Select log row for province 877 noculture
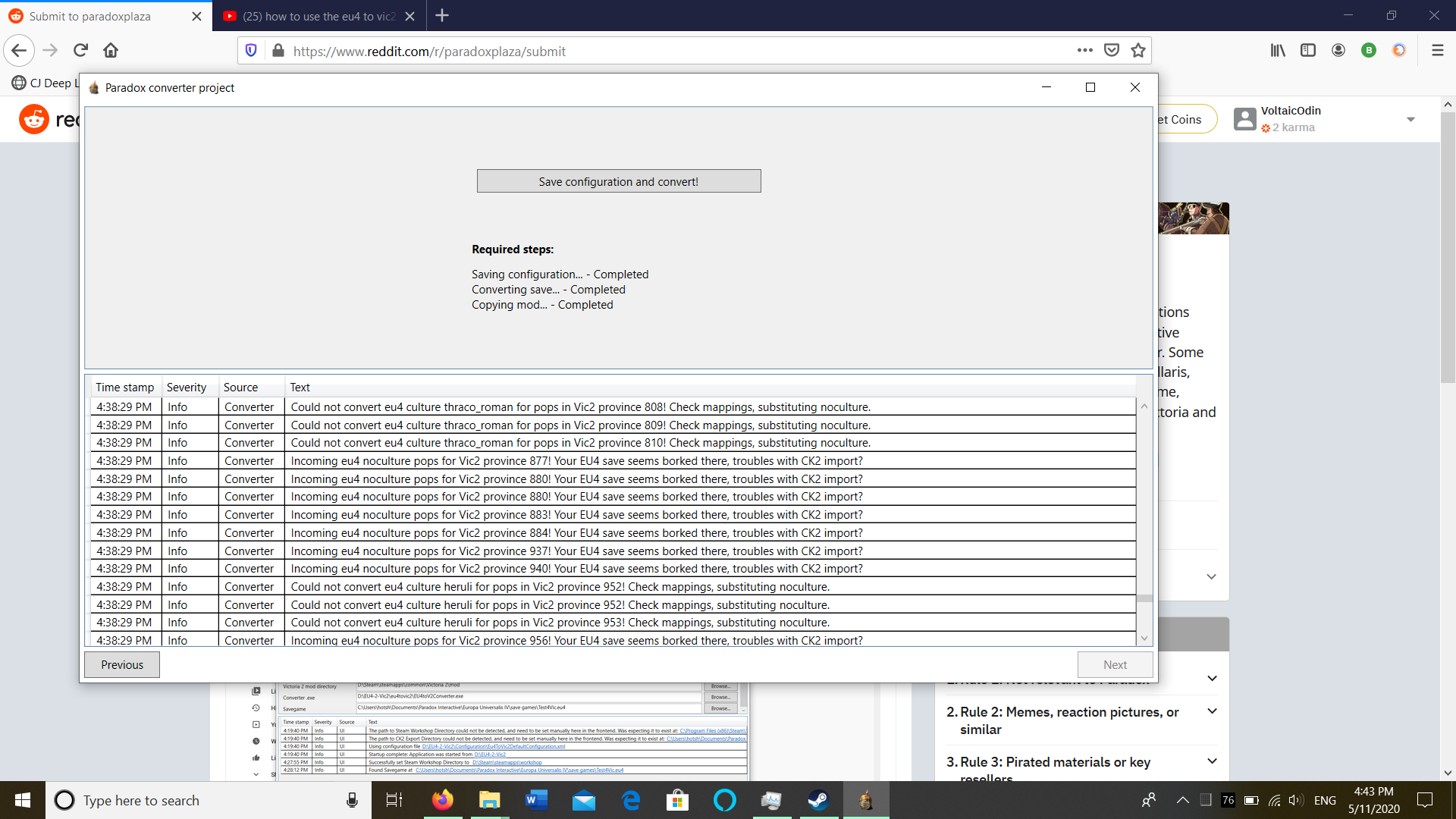The image size is (1456, 819). point(613,461)
